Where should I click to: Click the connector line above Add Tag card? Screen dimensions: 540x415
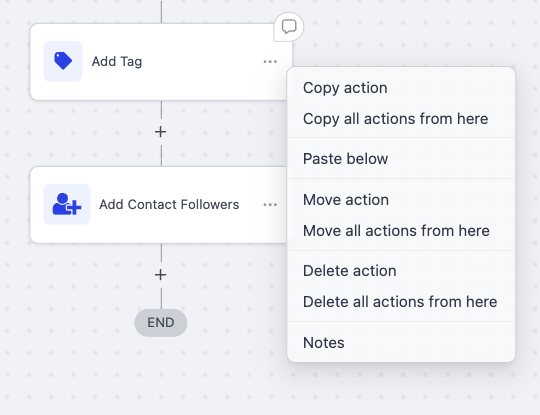(x=161, y=11)
